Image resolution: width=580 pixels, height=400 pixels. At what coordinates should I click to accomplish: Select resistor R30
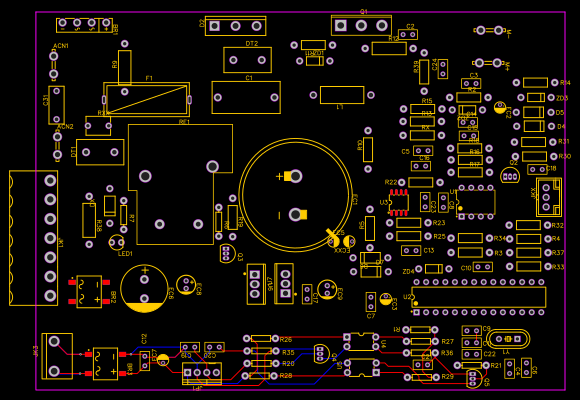(x=534, y=157)
